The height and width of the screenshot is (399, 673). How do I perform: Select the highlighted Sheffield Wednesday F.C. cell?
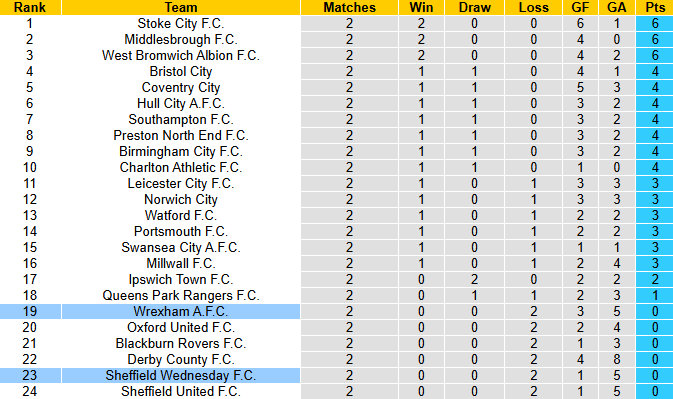coord(181,375)
